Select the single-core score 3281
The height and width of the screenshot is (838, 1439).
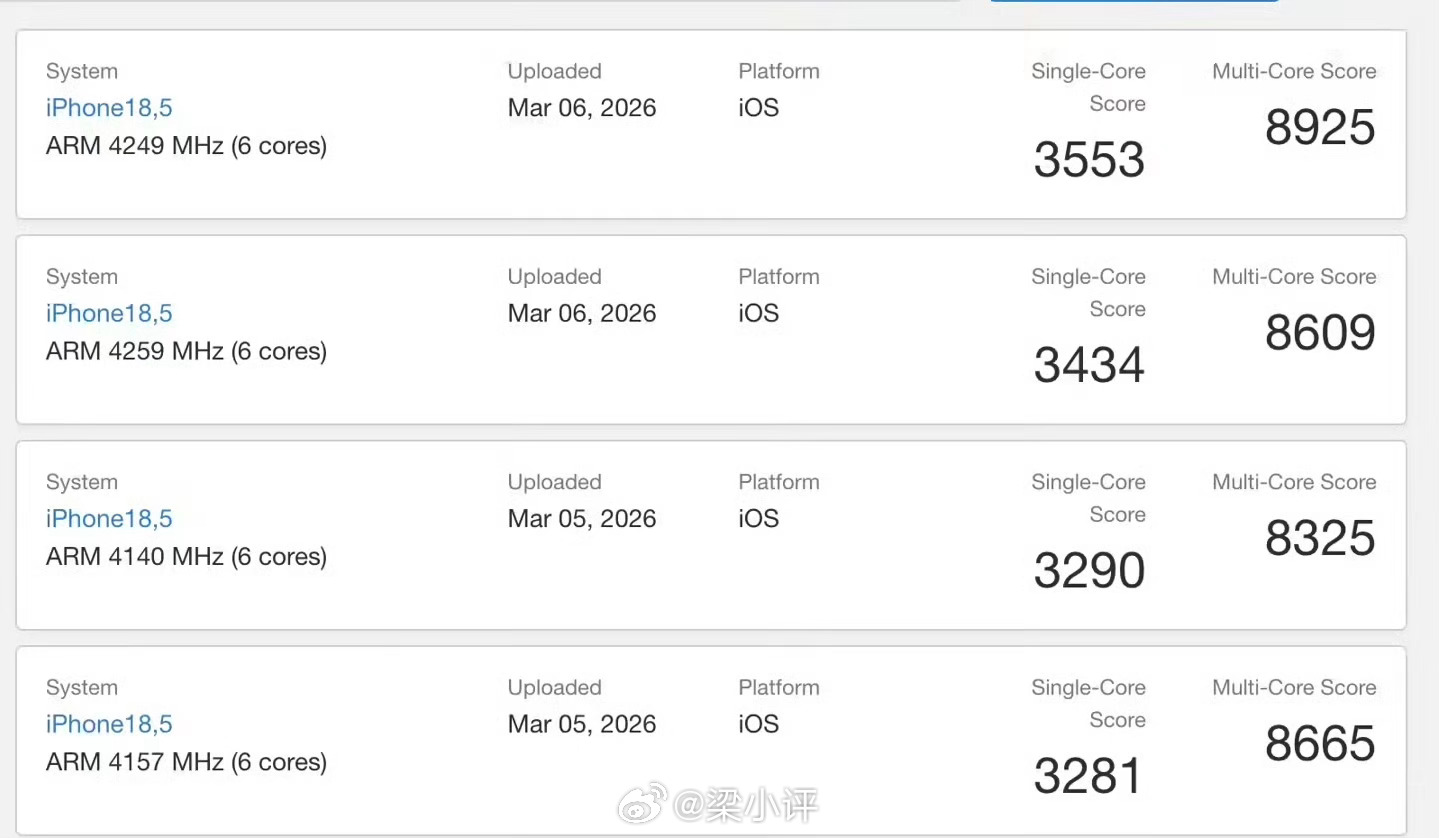tap(1088, 776)
